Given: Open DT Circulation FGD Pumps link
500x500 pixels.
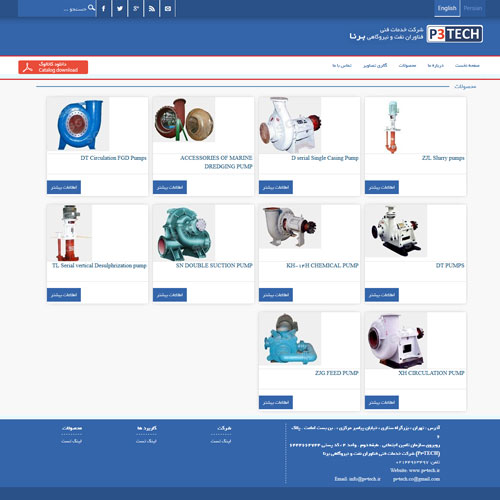Looking at the screenshot, I should pyautogui.click(x=113, y=158).
